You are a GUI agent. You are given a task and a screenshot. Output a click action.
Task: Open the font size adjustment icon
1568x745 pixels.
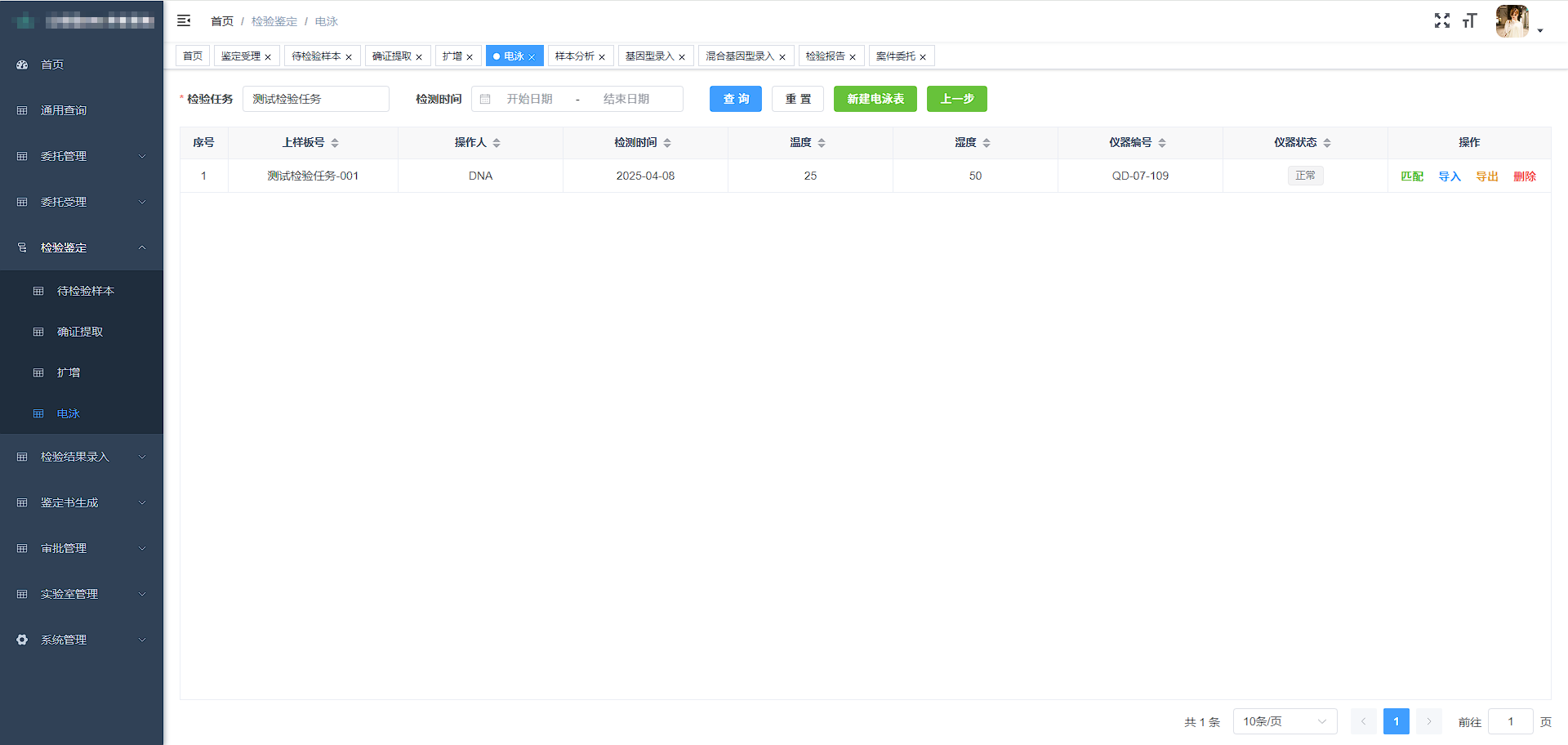(x=1470, y=20)
